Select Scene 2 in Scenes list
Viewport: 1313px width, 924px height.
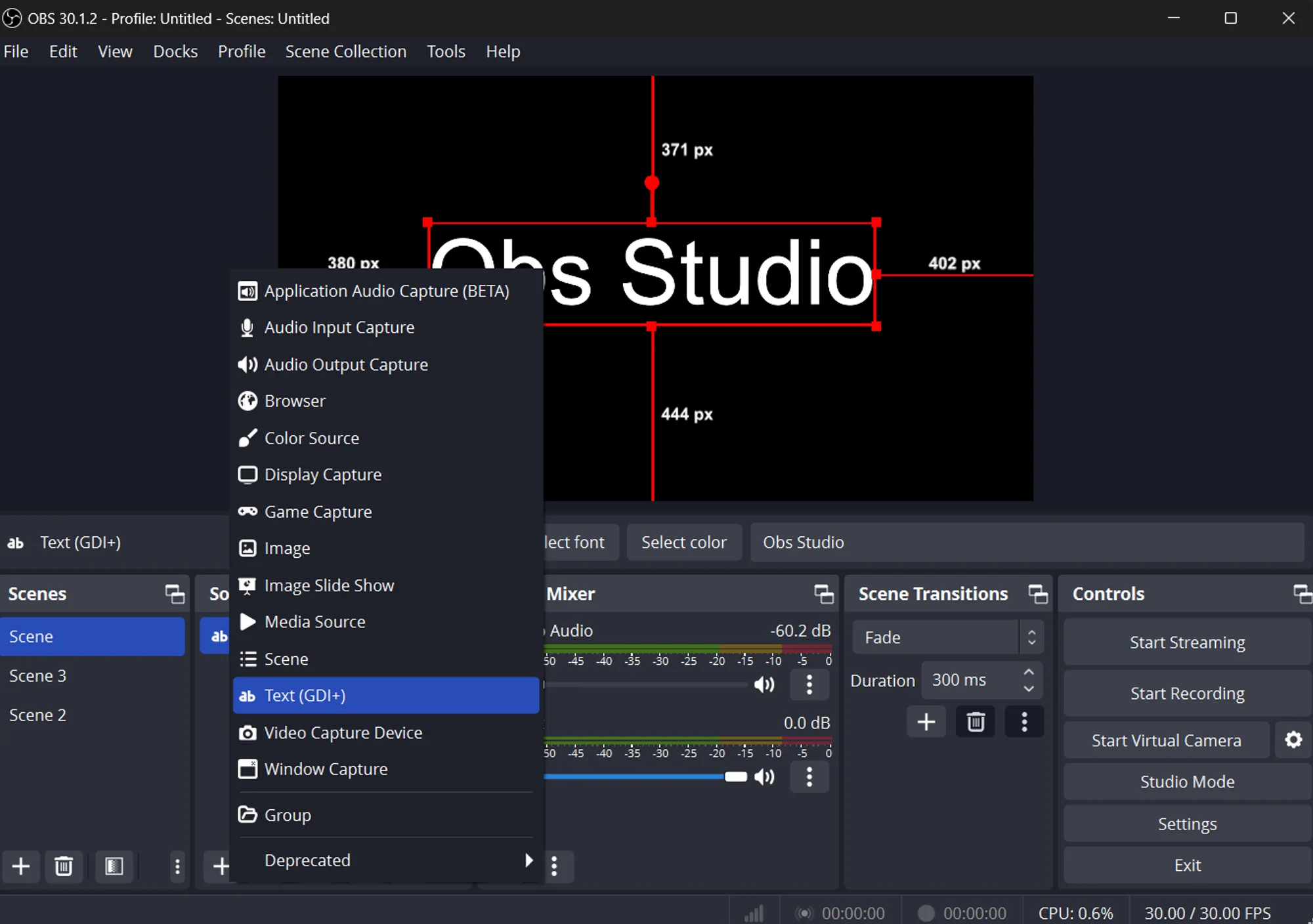[x=92, y=715]
